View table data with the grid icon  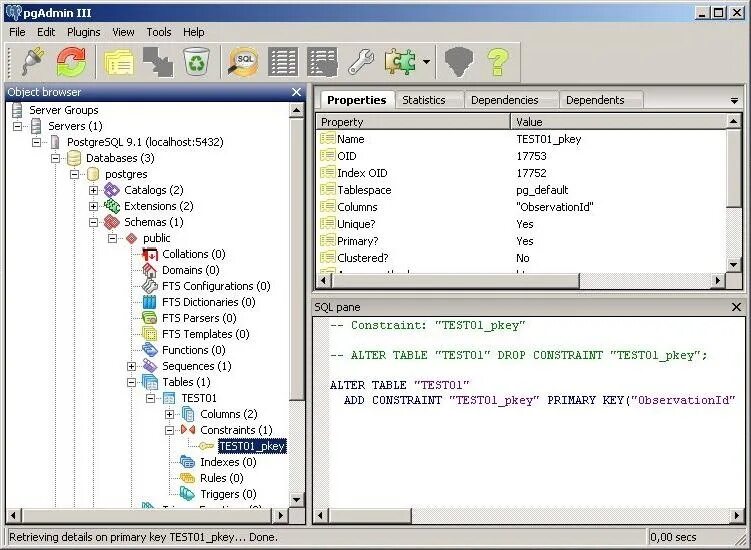[x=283, y=62]
